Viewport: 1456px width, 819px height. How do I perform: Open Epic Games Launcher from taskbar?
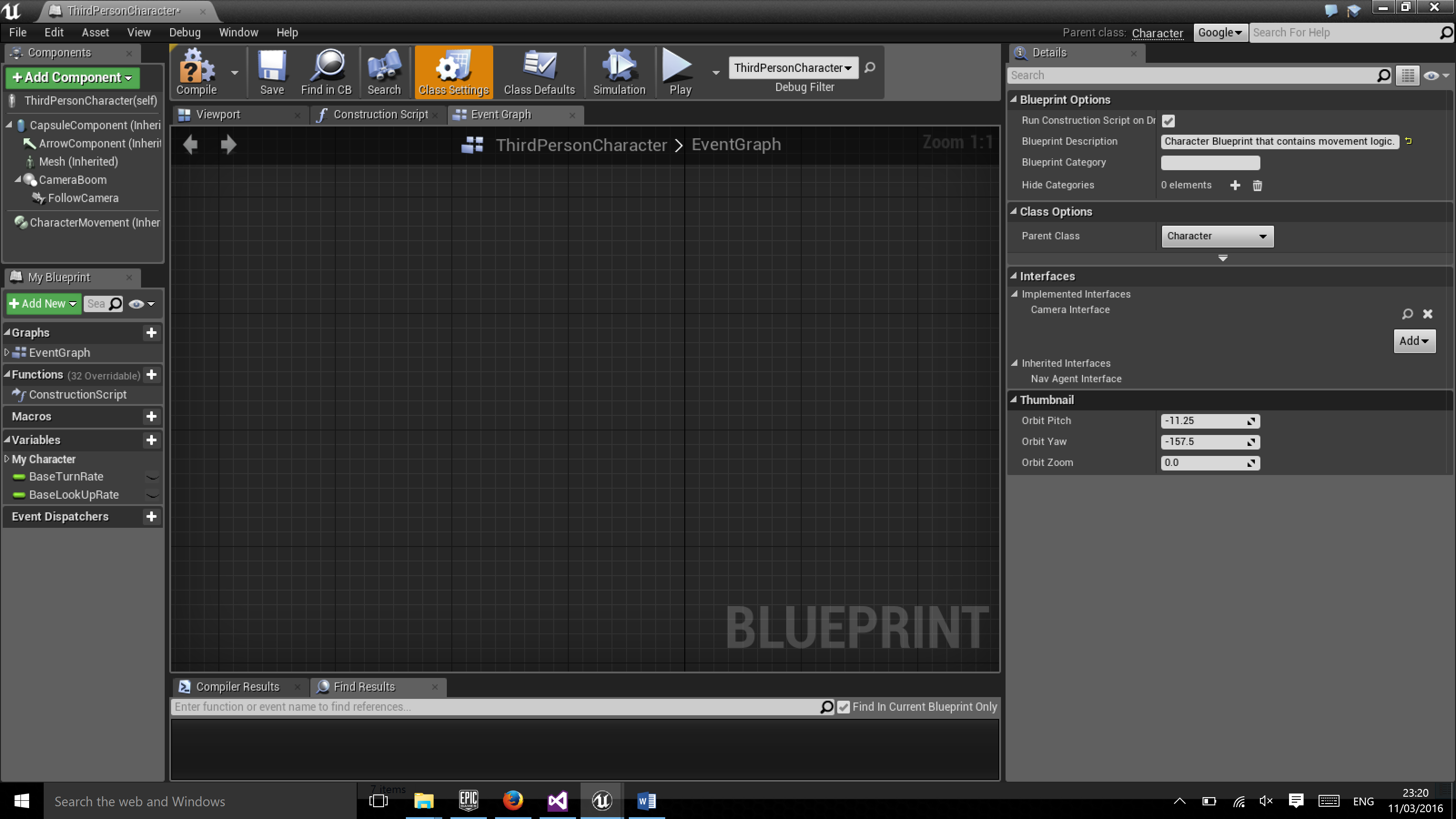click(468, 800)
